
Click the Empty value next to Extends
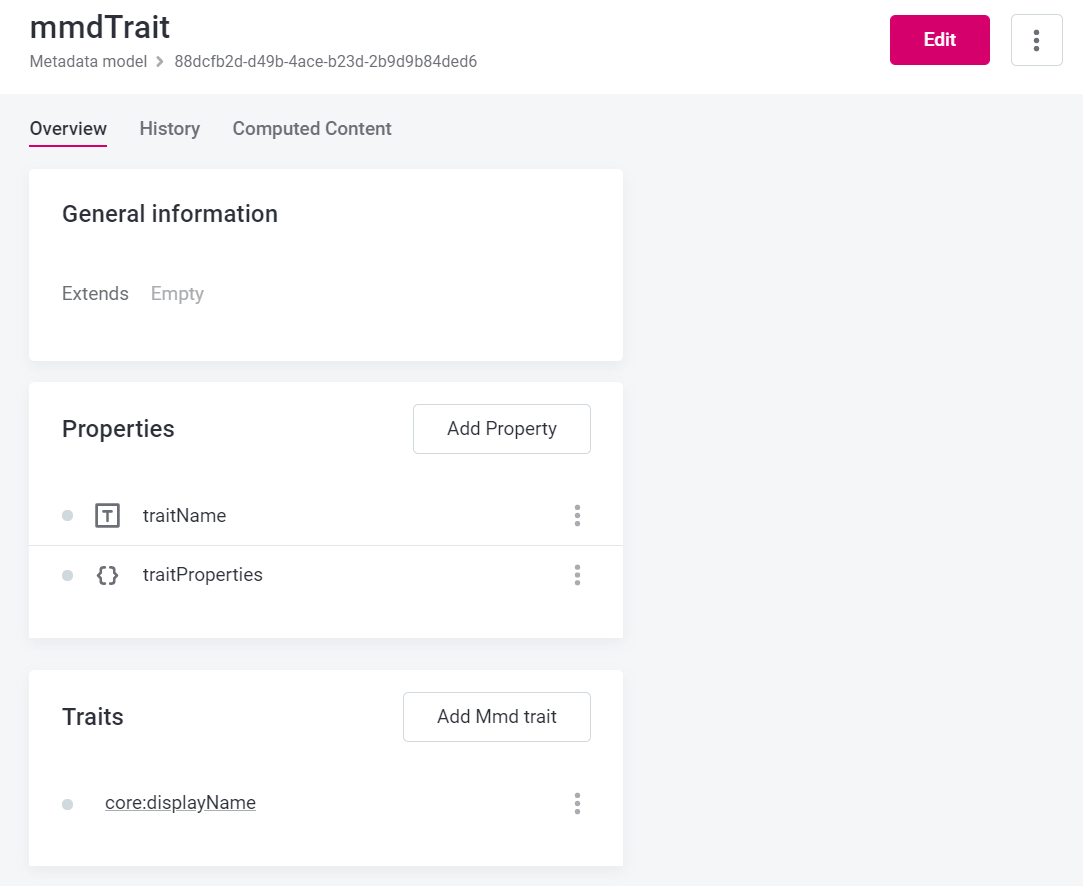pyautogui.click(x=177, y=294)
